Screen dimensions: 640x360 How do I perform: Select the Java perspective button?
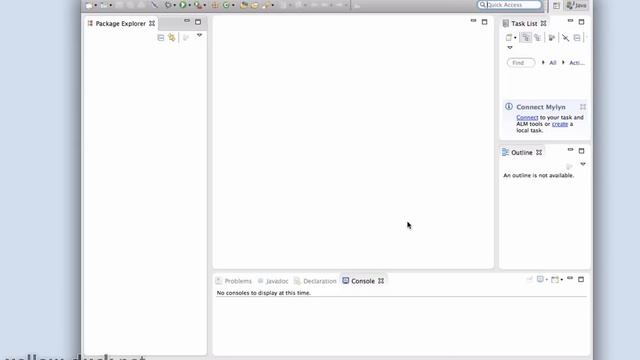click(x=576, y=5)
